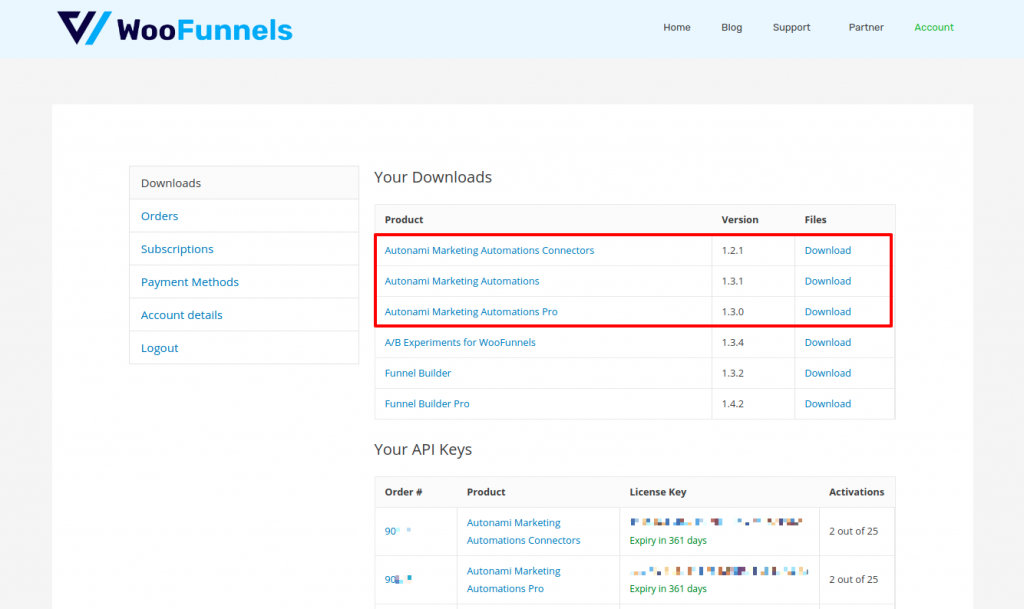Viewport: 1024px width, 609px height.
Task: Click the Your Downloads heading
Action: (x=433, y=177)
